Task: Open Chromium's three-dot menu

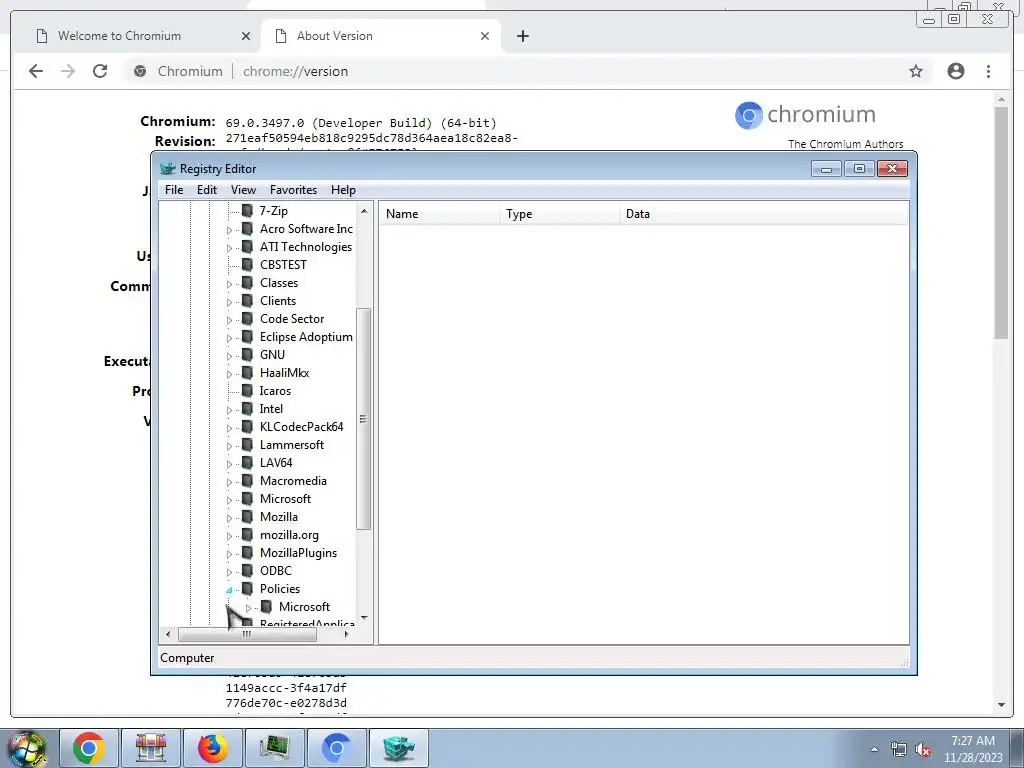Action: [x=988, y=71]
